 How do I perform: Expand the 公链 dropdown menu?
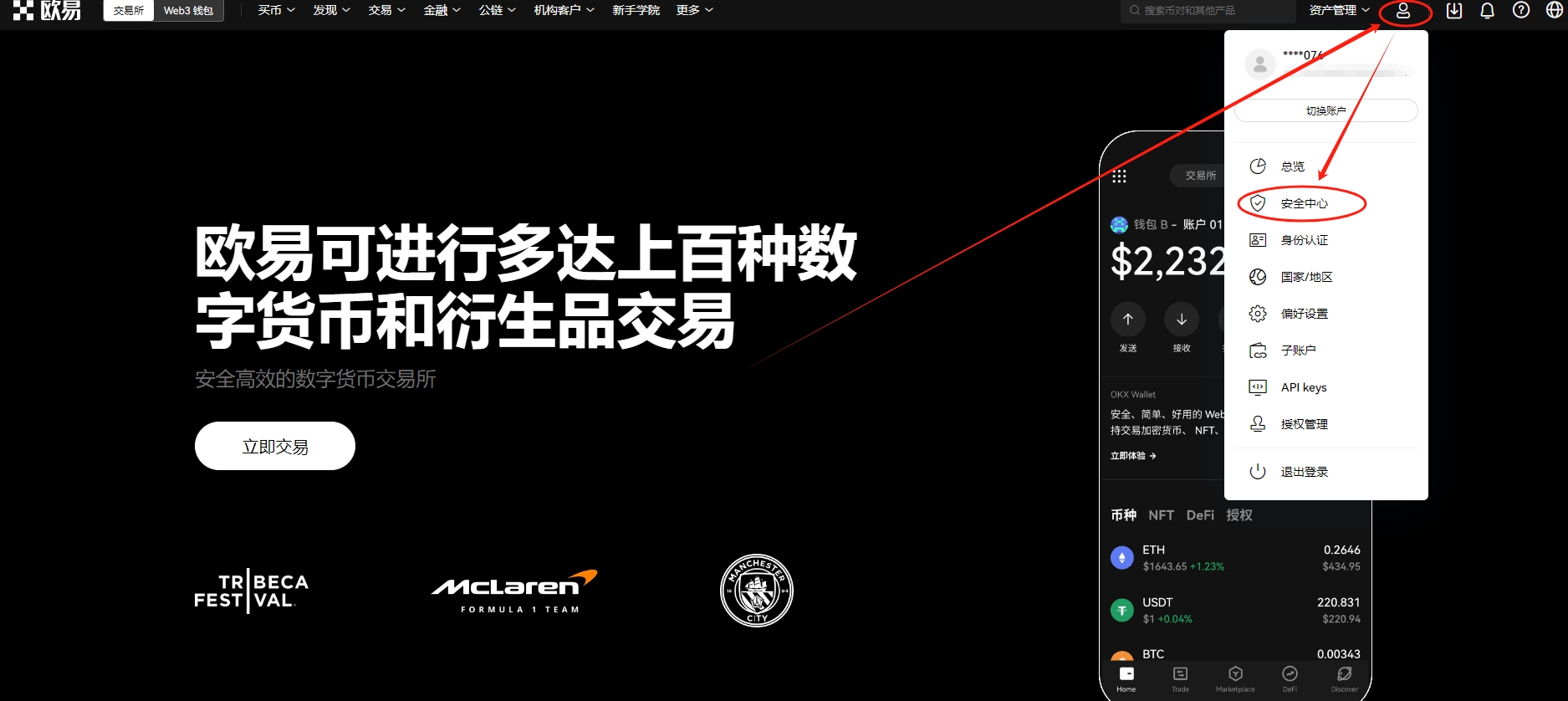pyautogui.click(x=498, y=10)
